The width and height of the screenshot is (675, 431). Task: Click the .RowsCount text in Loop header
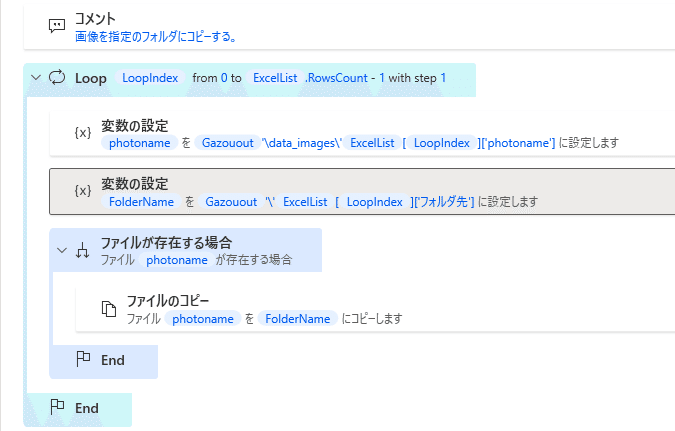click(x=336, y=78)
